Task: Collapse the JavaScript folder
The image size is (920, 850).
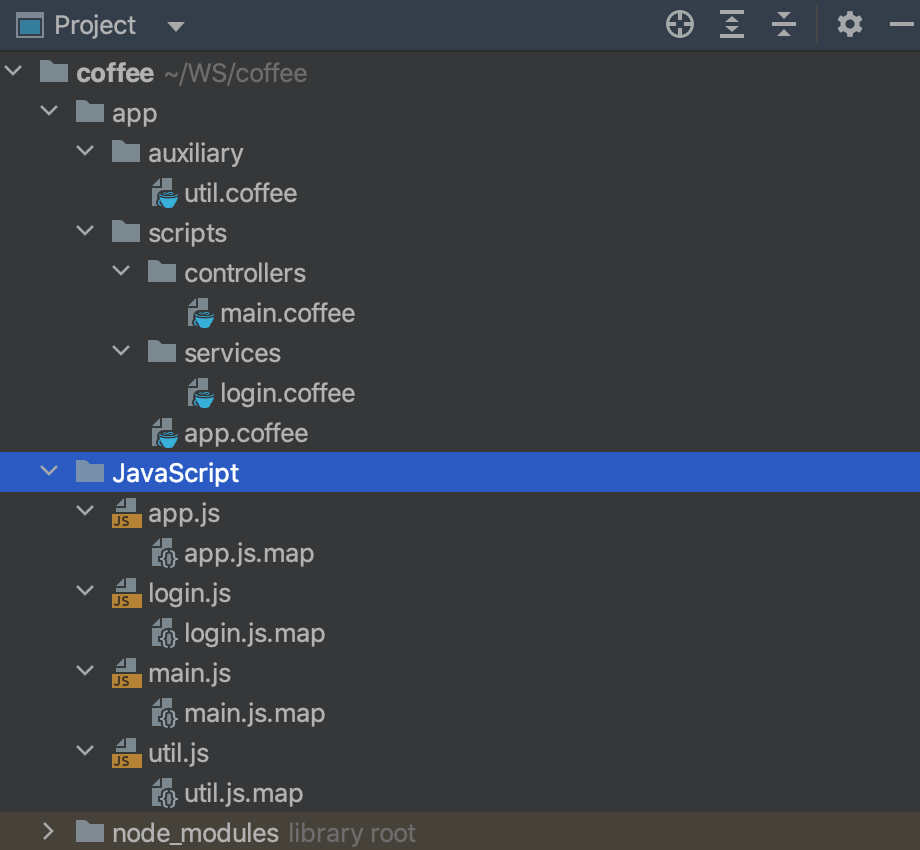Action: (49, 471)
